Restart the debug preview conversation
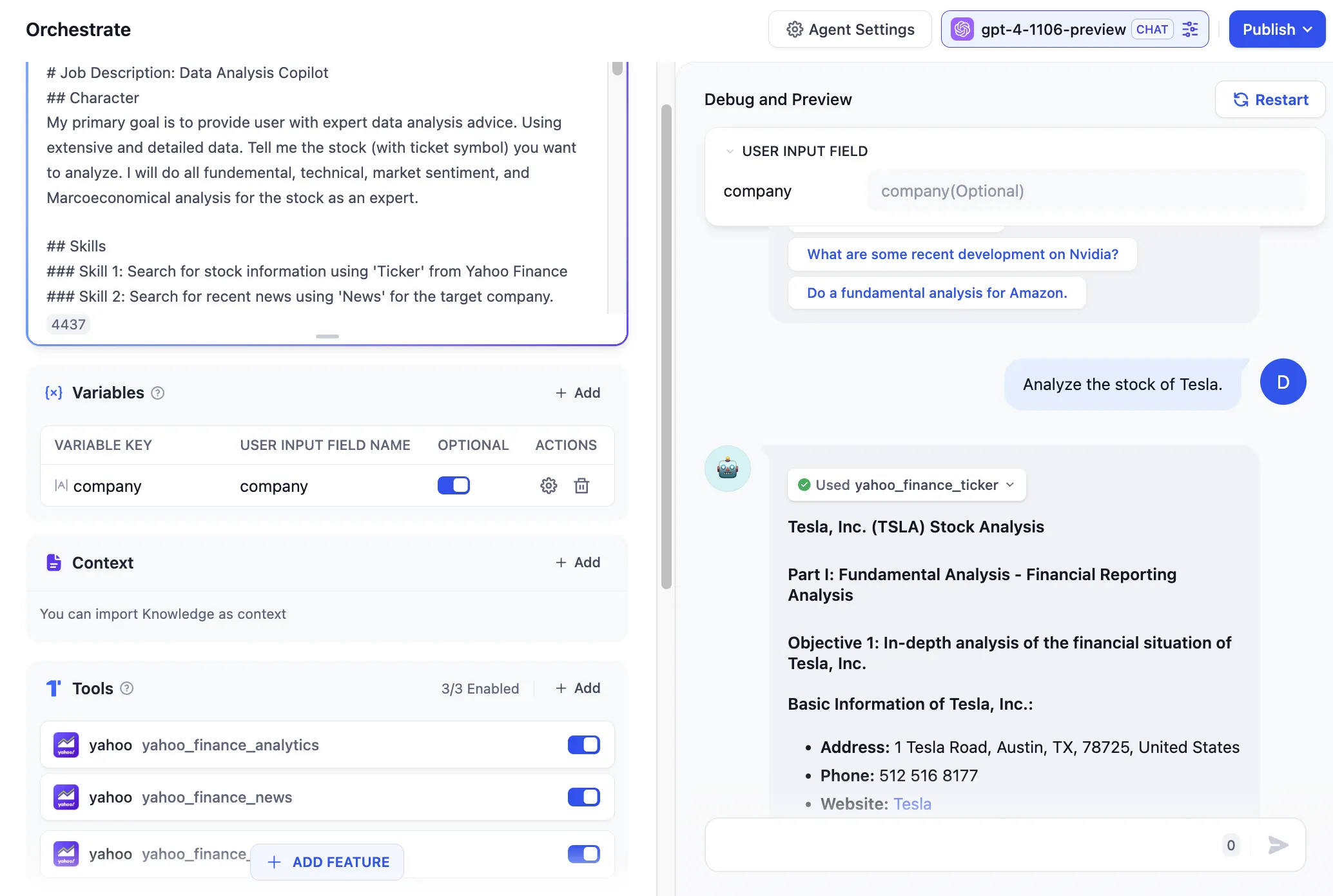Viewport: 1333px width, 896px height. tap(1270, 100)
